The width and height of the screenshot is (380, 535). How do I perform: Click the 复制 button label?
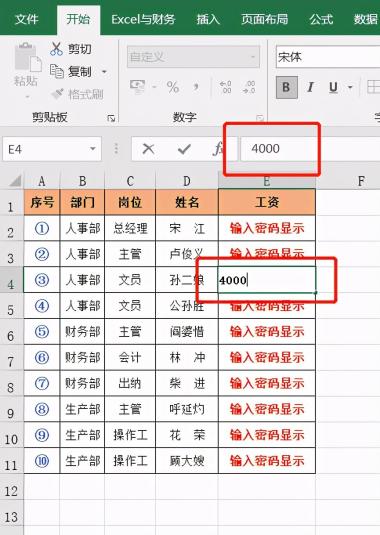click(79, 72)
